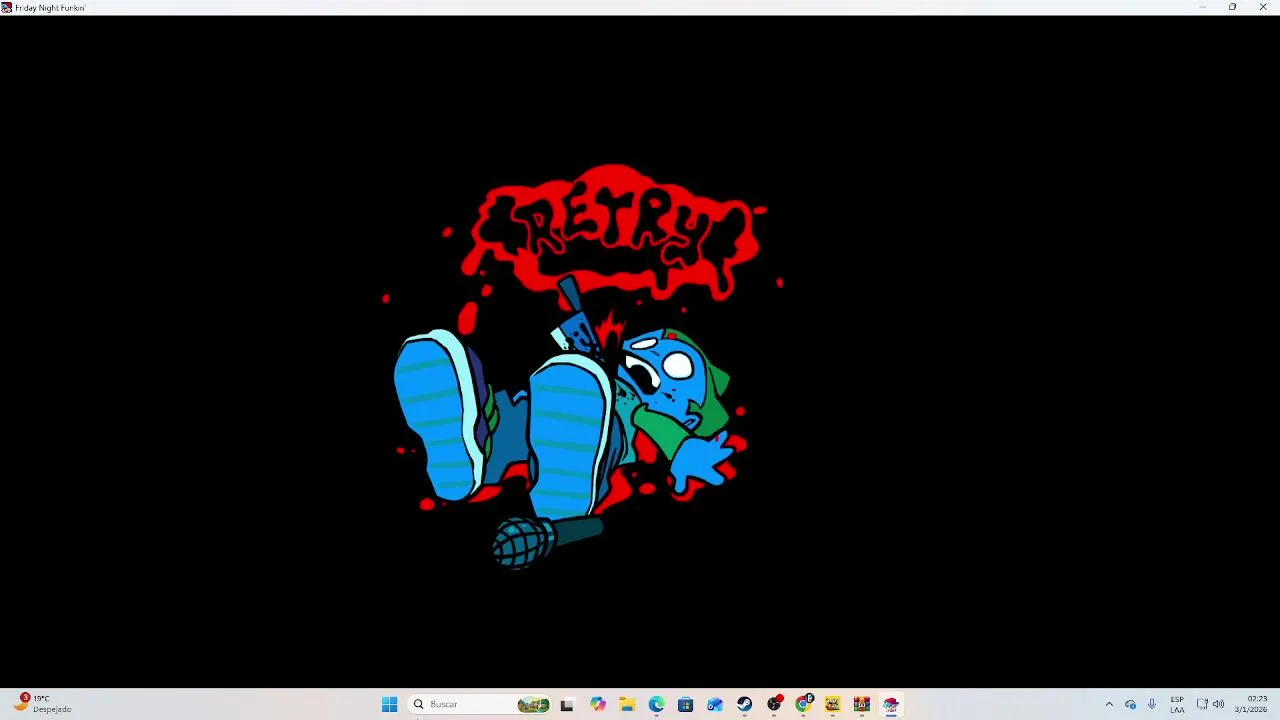Click Friday Night Funkin' title bar icon
Viewport: 1280px width, 720px height.
point(7,7)
